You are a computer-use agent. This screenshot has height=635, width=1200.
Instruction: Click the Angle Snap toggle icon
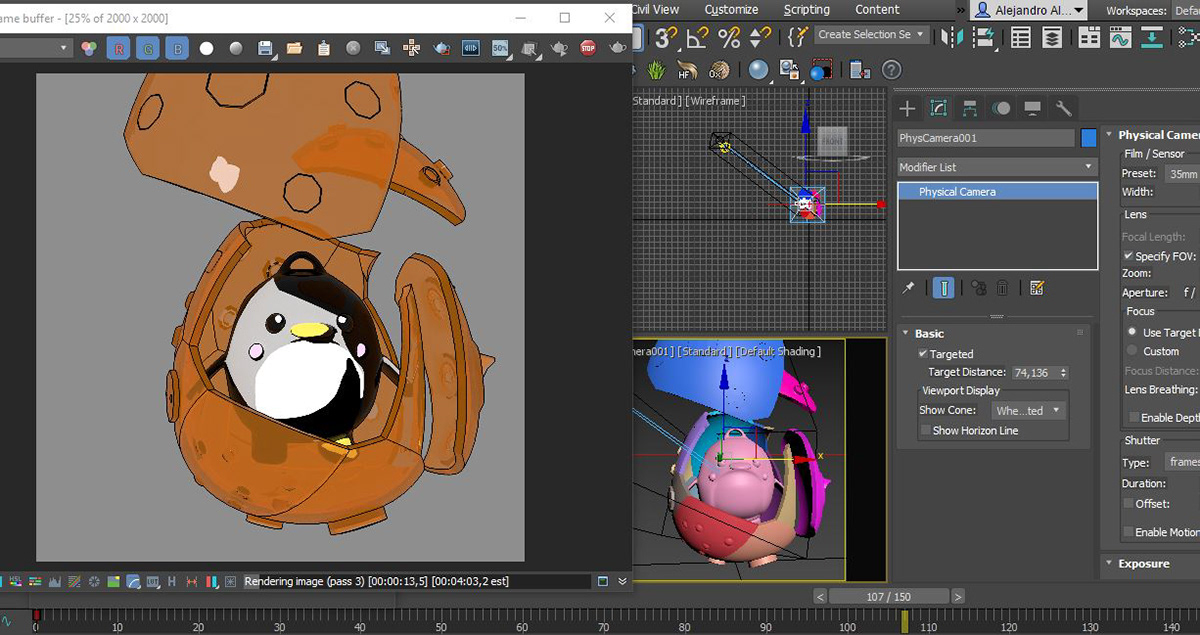point(698,38)
